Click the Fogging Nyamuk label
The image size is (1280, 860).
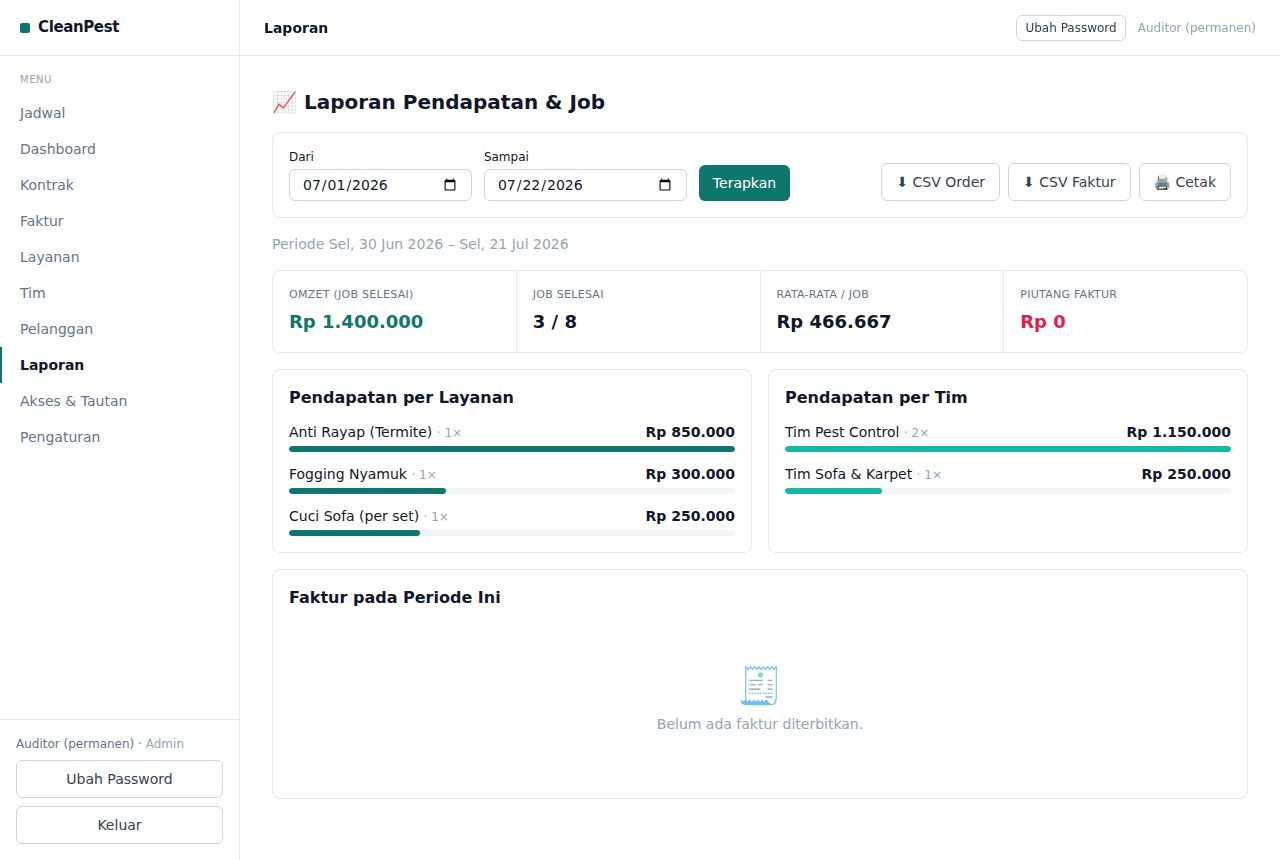[348, 474]
